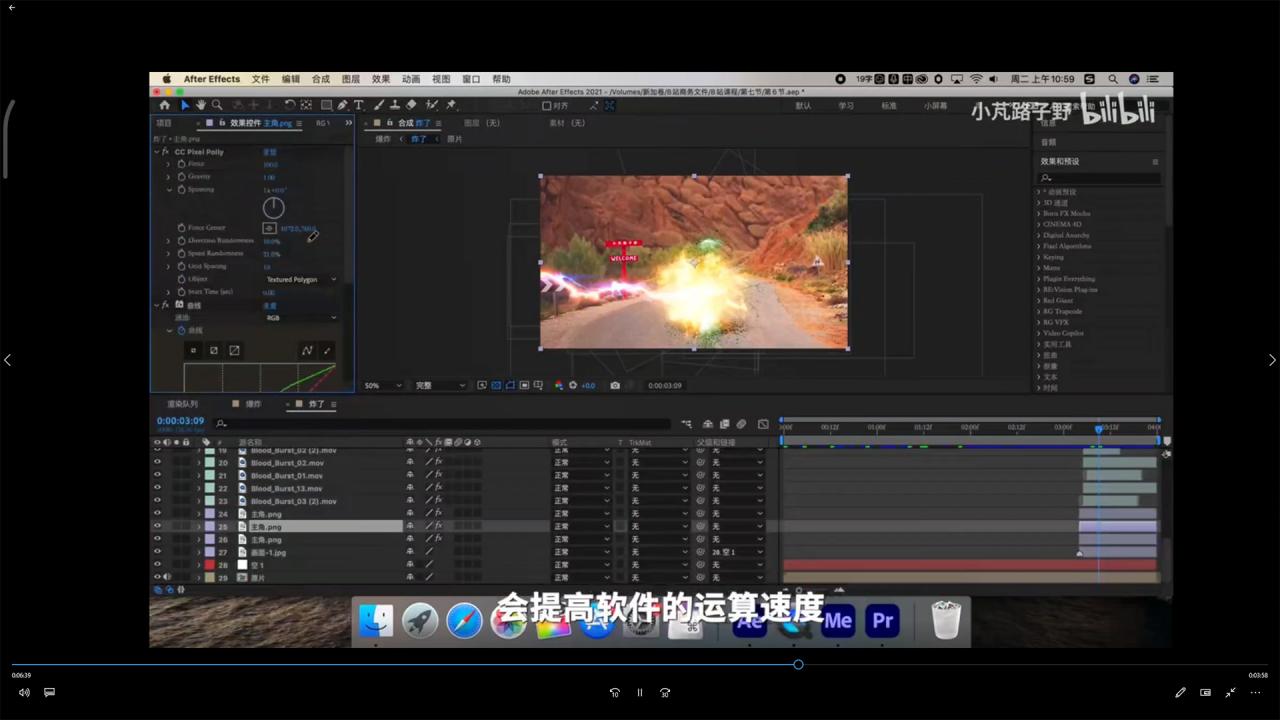Hide layer 20 Blood_Burst_02.mov eye toggle
The height and width of the screenshot is (720, 1280).
(157, 463)
